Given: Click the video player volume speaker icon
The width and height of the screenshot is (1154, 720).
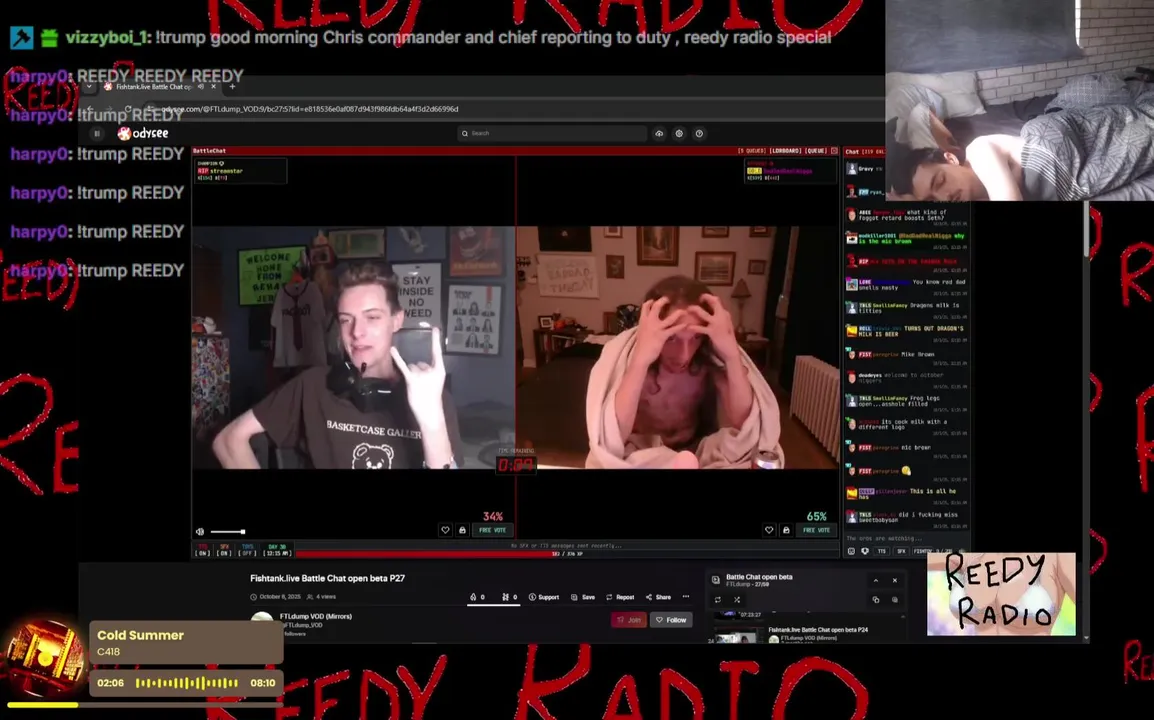Looking at the screenshot, I should [200, 532].
